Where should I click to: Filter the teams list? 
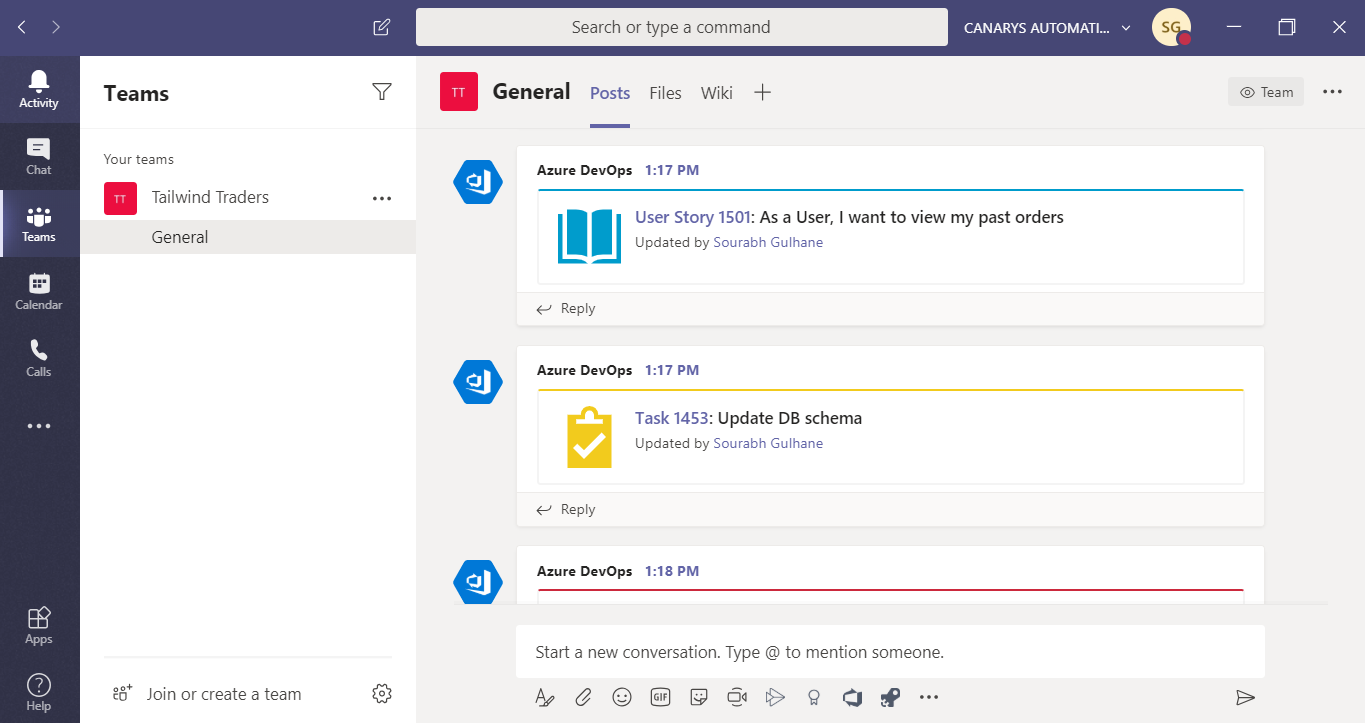(x=381, y=92)
